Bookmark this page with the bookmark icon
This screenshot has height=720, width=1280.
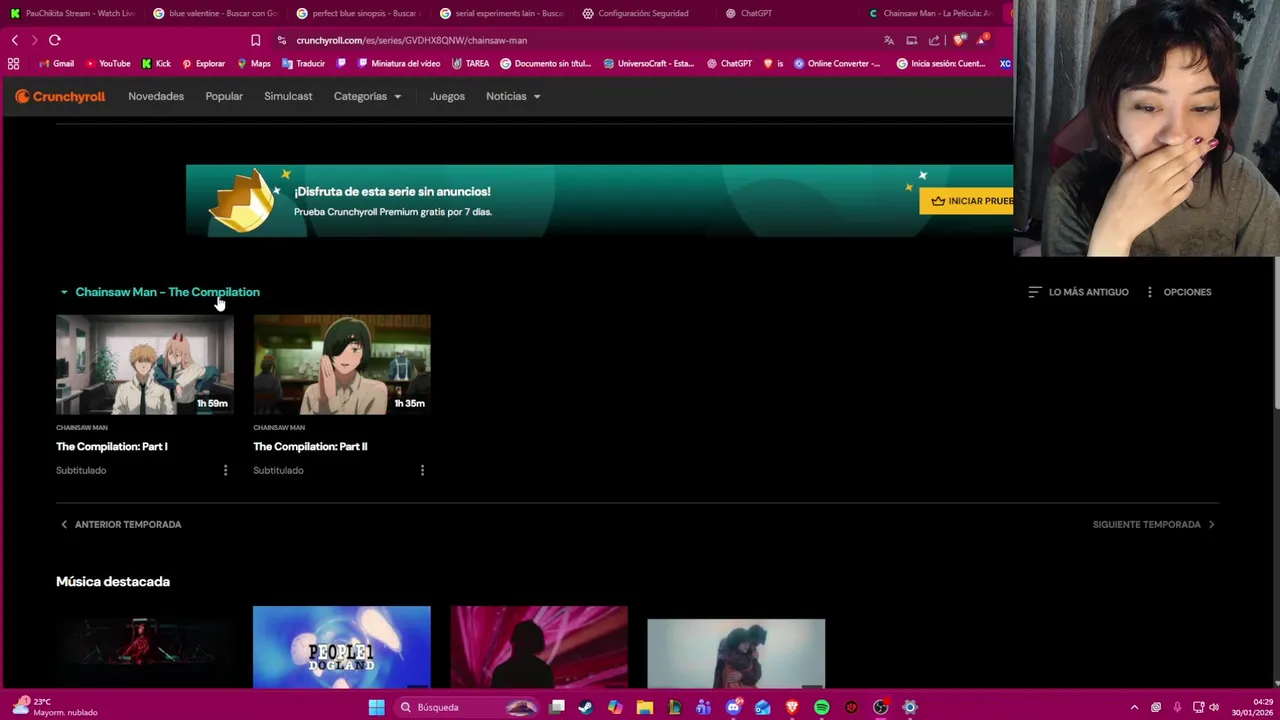[255, 40]
